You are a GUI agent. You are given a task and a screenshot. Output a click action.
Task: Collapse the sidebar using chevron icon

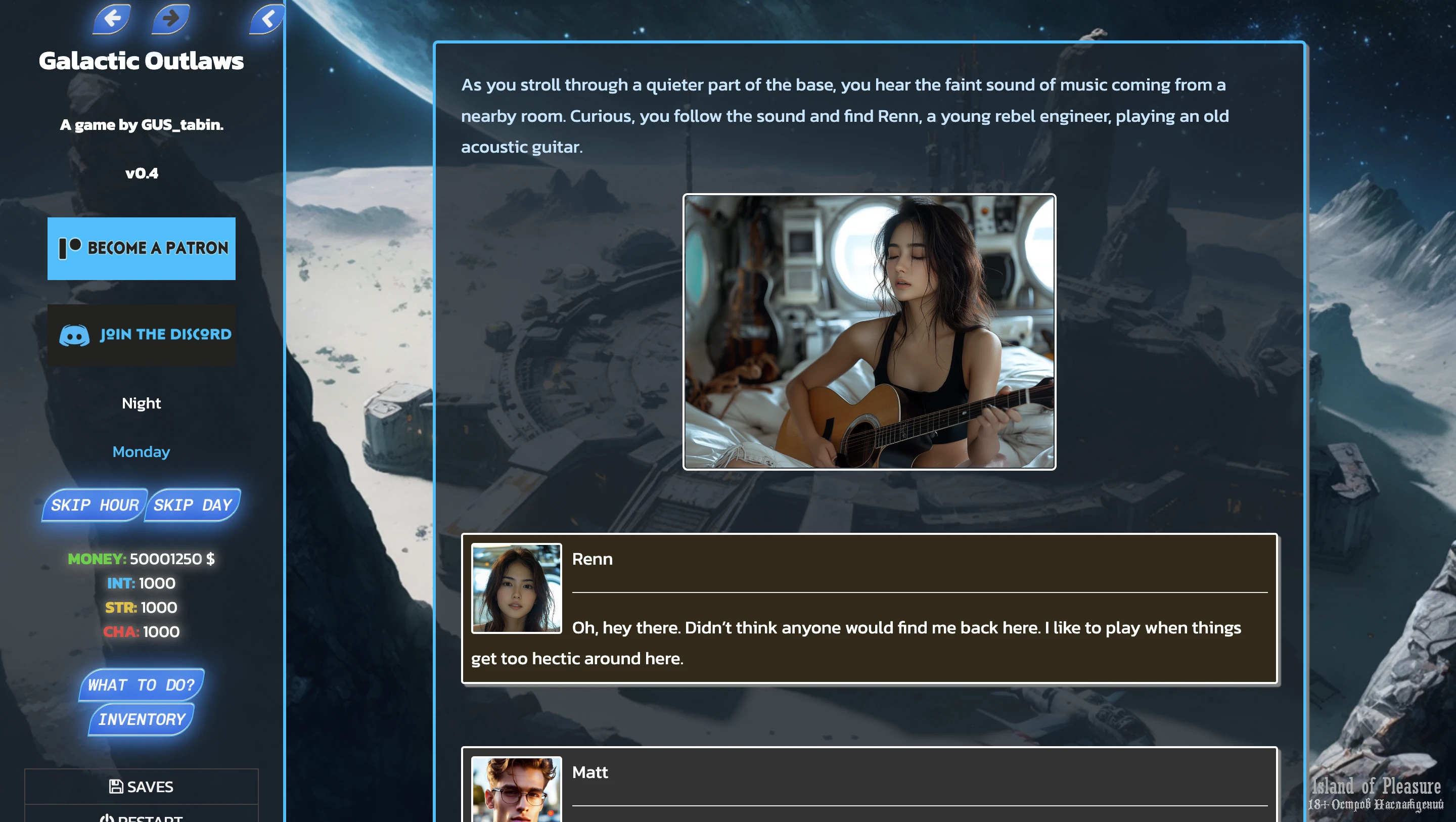(267, 18)
